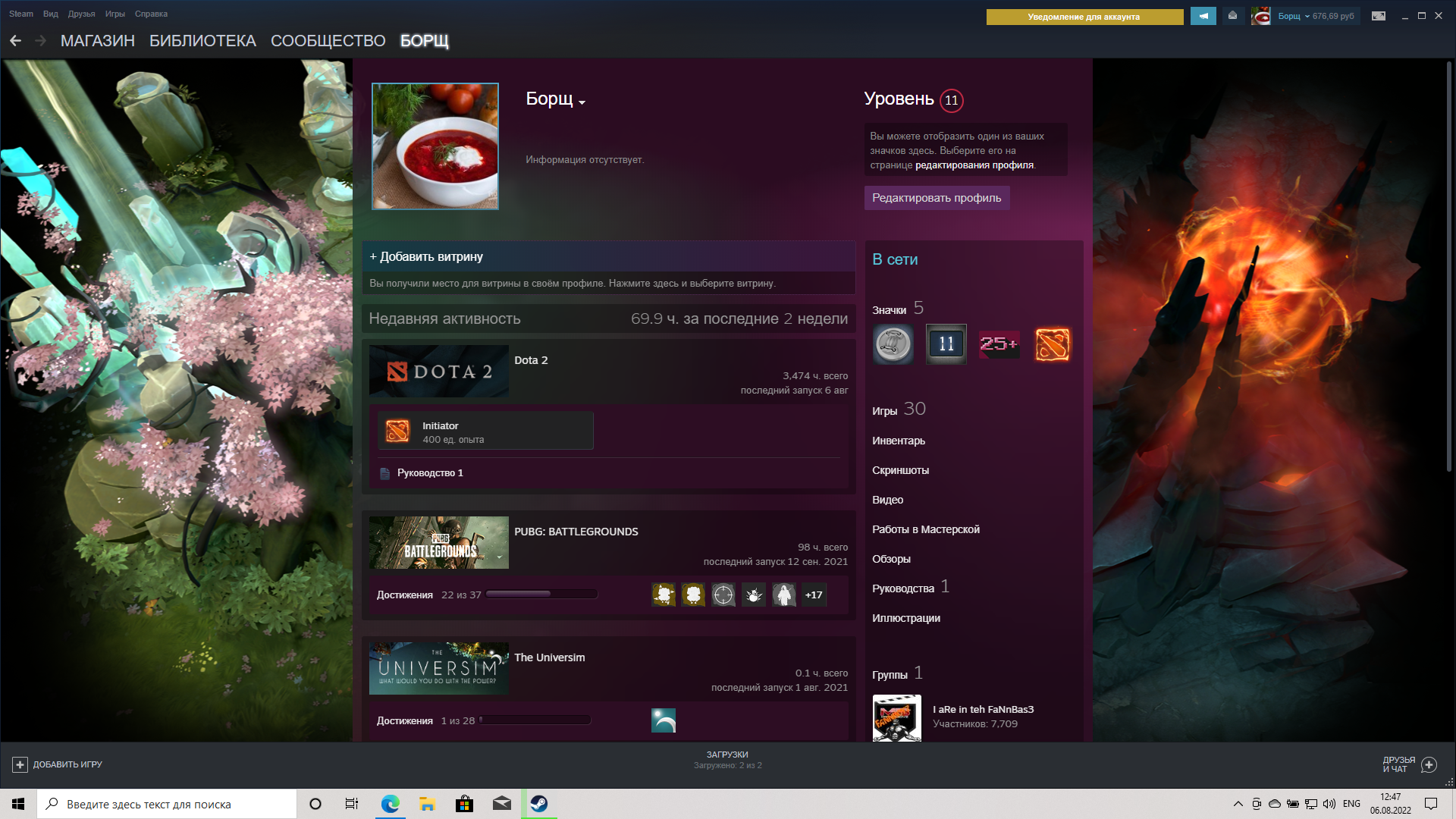Open the Скриншоты link
The height and width of the screenshot is (819, 1456).
click(900, 470)
